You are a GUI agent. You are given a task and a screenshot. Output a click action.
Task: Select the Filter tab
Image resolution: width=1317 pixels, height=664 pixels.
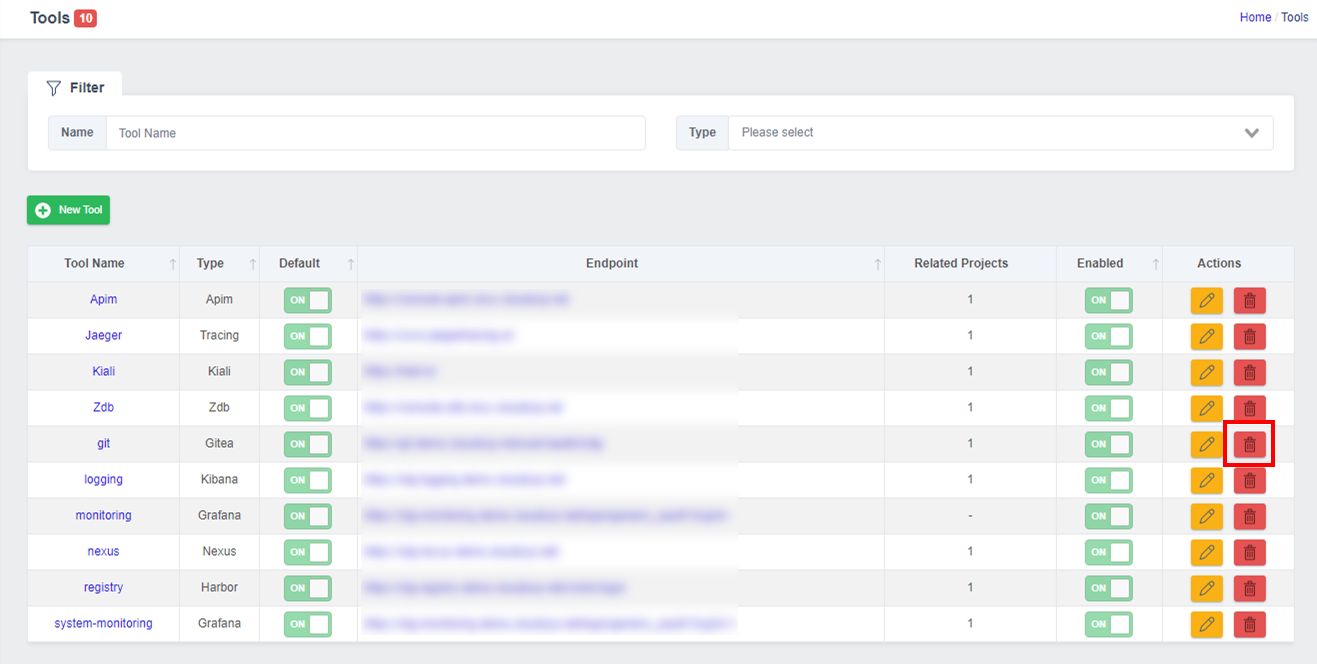coord(75,87)
